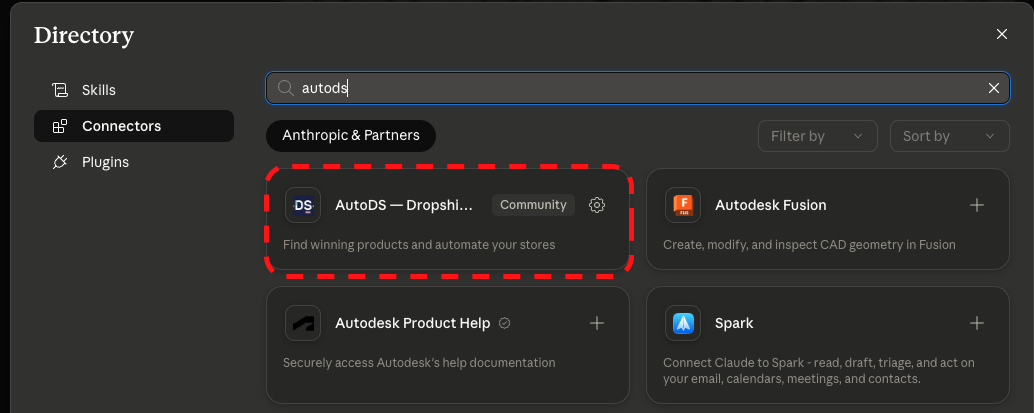Click 'Create, modify, and inspect CAD geometry' text
1034x413 pixels.
809,245
